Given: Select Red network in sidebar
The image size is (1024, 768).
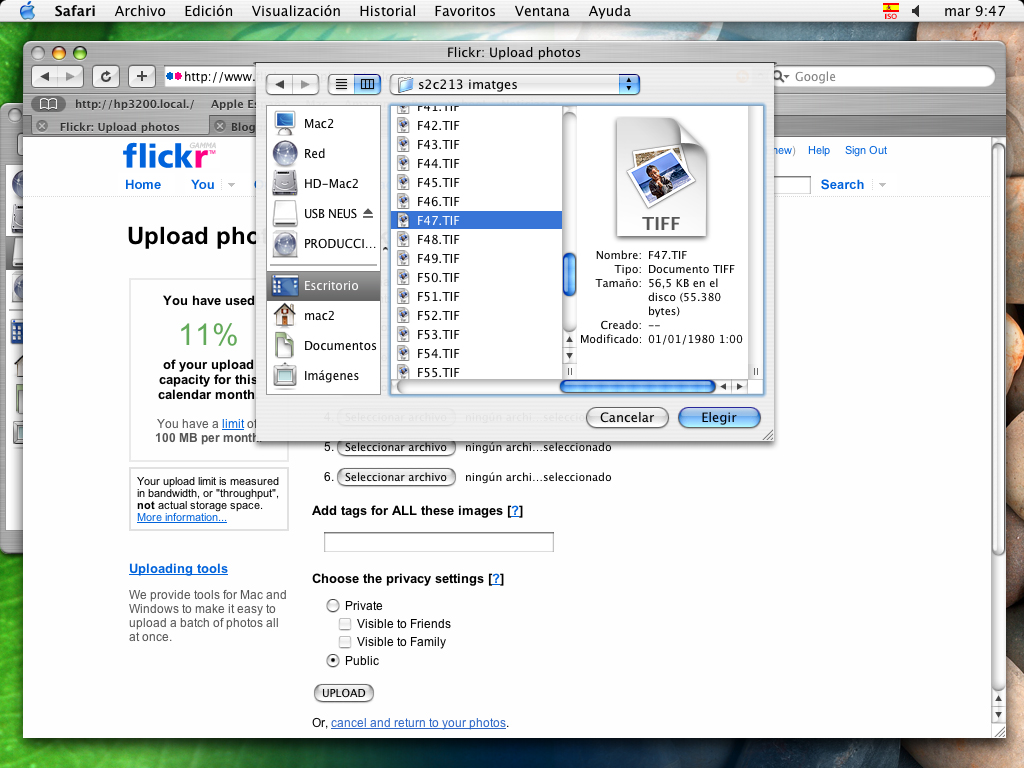Looking at the screenshot, I should 323,153.
